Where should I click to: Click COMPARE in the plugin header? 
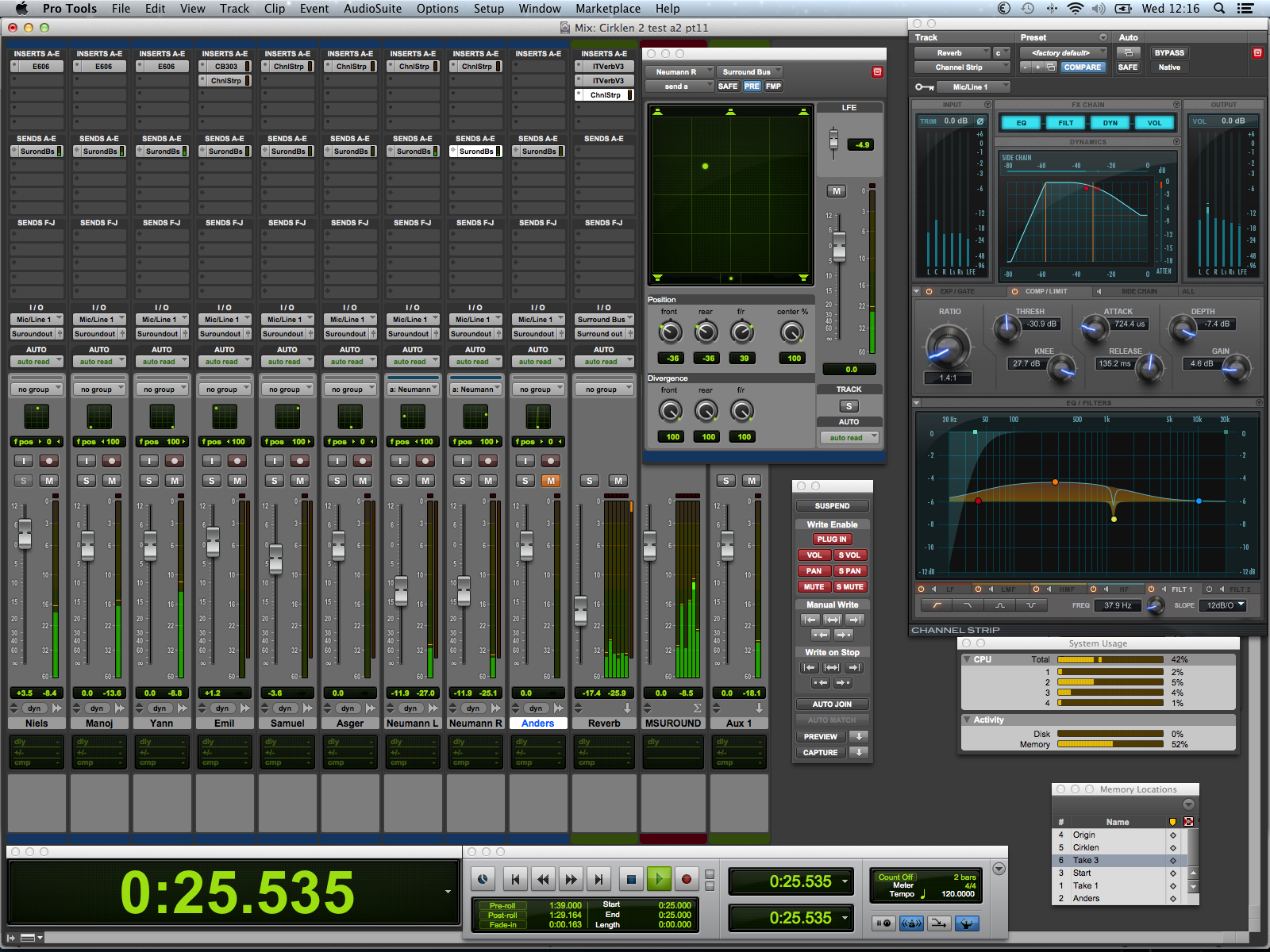coord(1083,67)
